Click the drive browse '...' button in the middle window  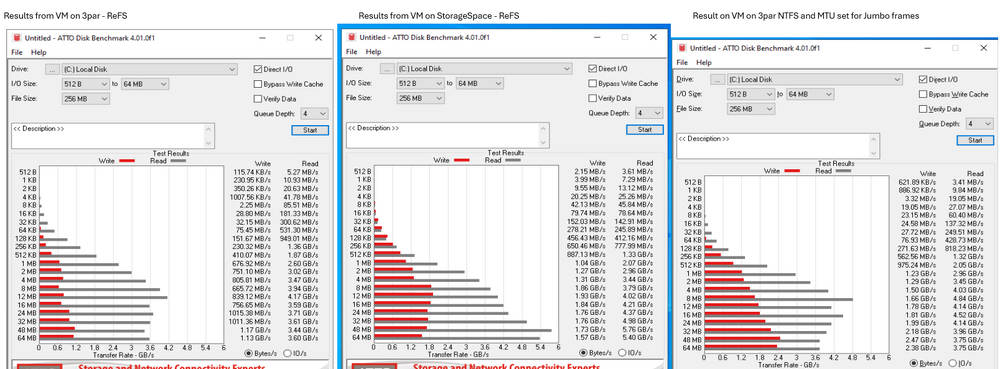[x=387, y=69]
